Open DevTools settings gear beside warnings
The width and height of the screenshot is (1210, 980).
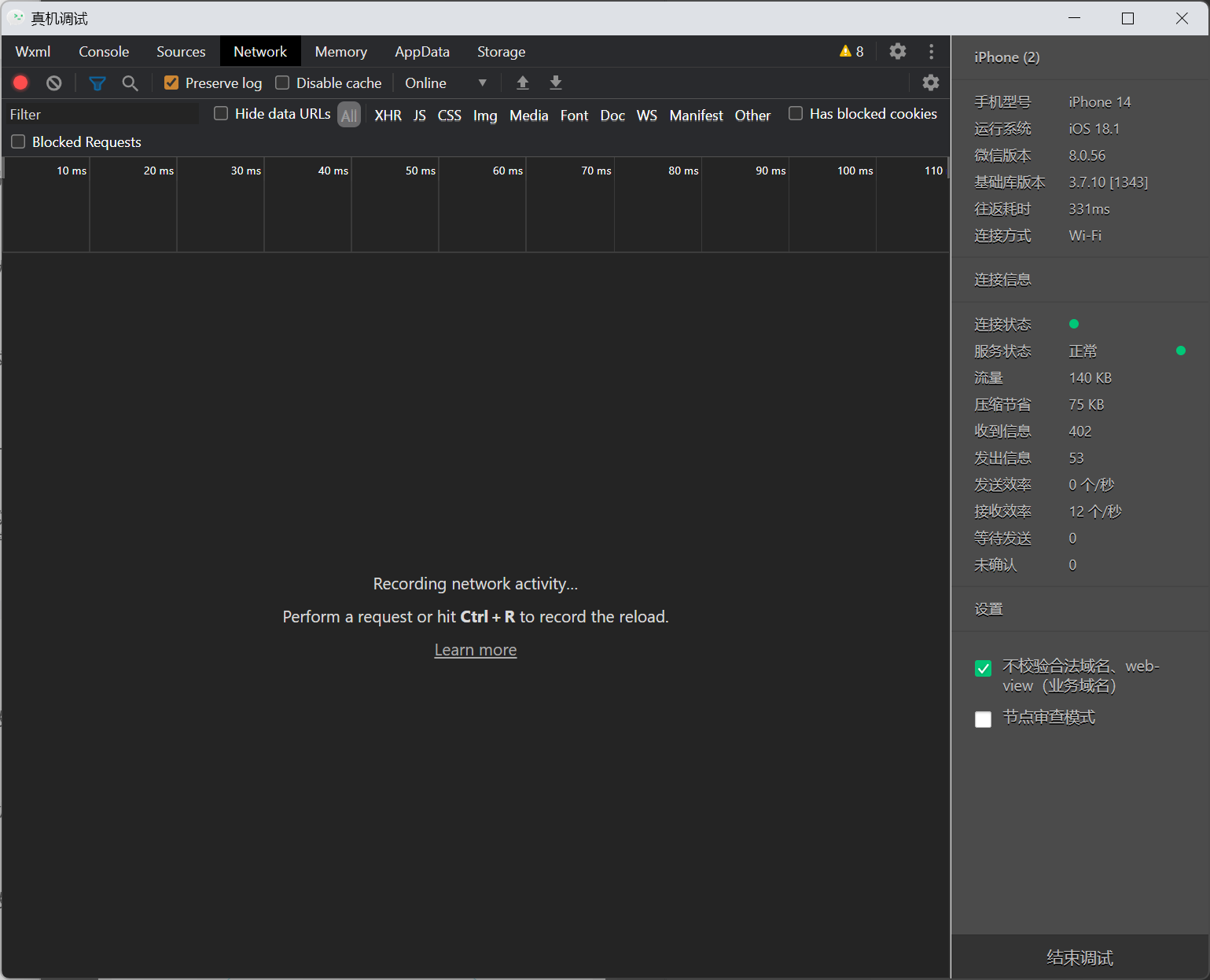click(898, 51)
